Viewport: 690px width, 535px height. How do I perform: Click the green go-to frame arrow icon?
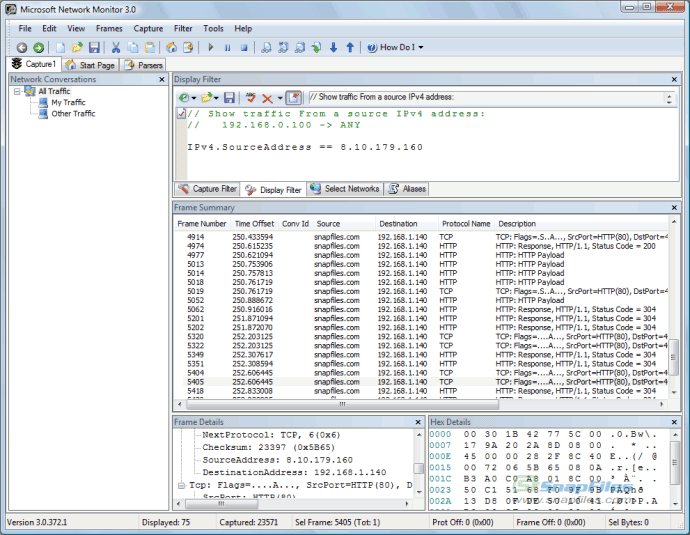coord(316,48)
